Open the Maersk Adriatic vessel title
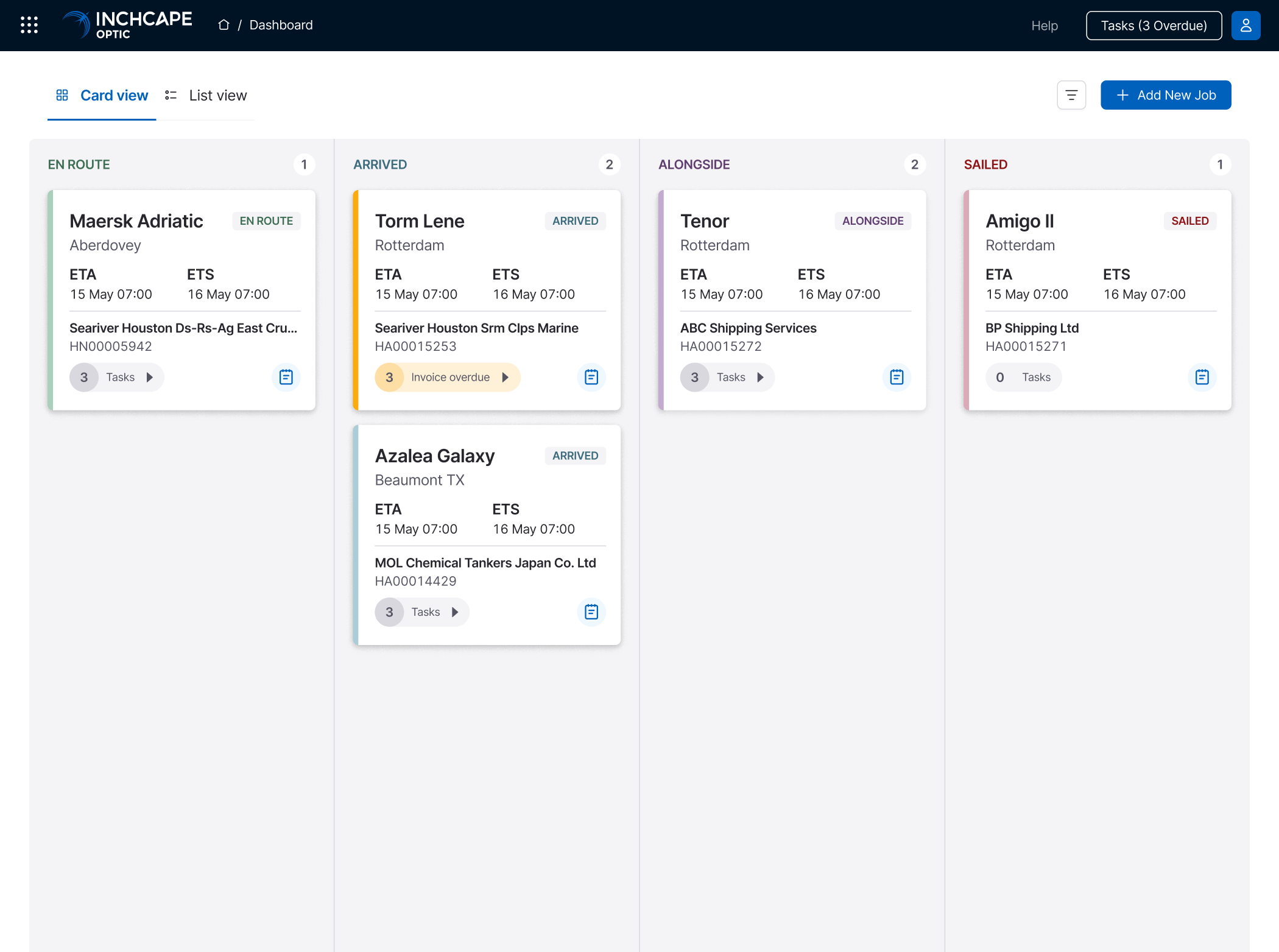The height and width of the screenshot is (952, 1279). click(136, 220)
